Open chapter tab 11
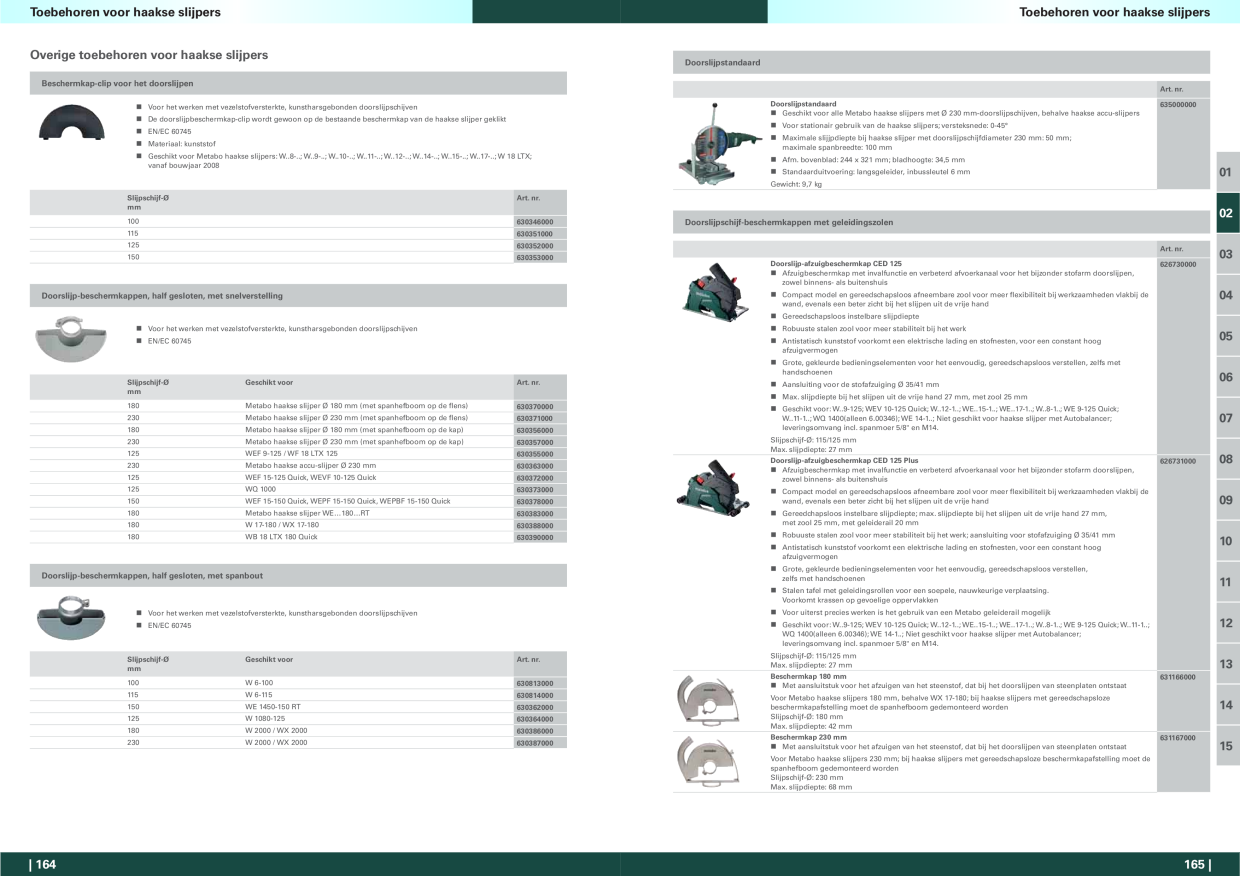 tap(1227, 582)
